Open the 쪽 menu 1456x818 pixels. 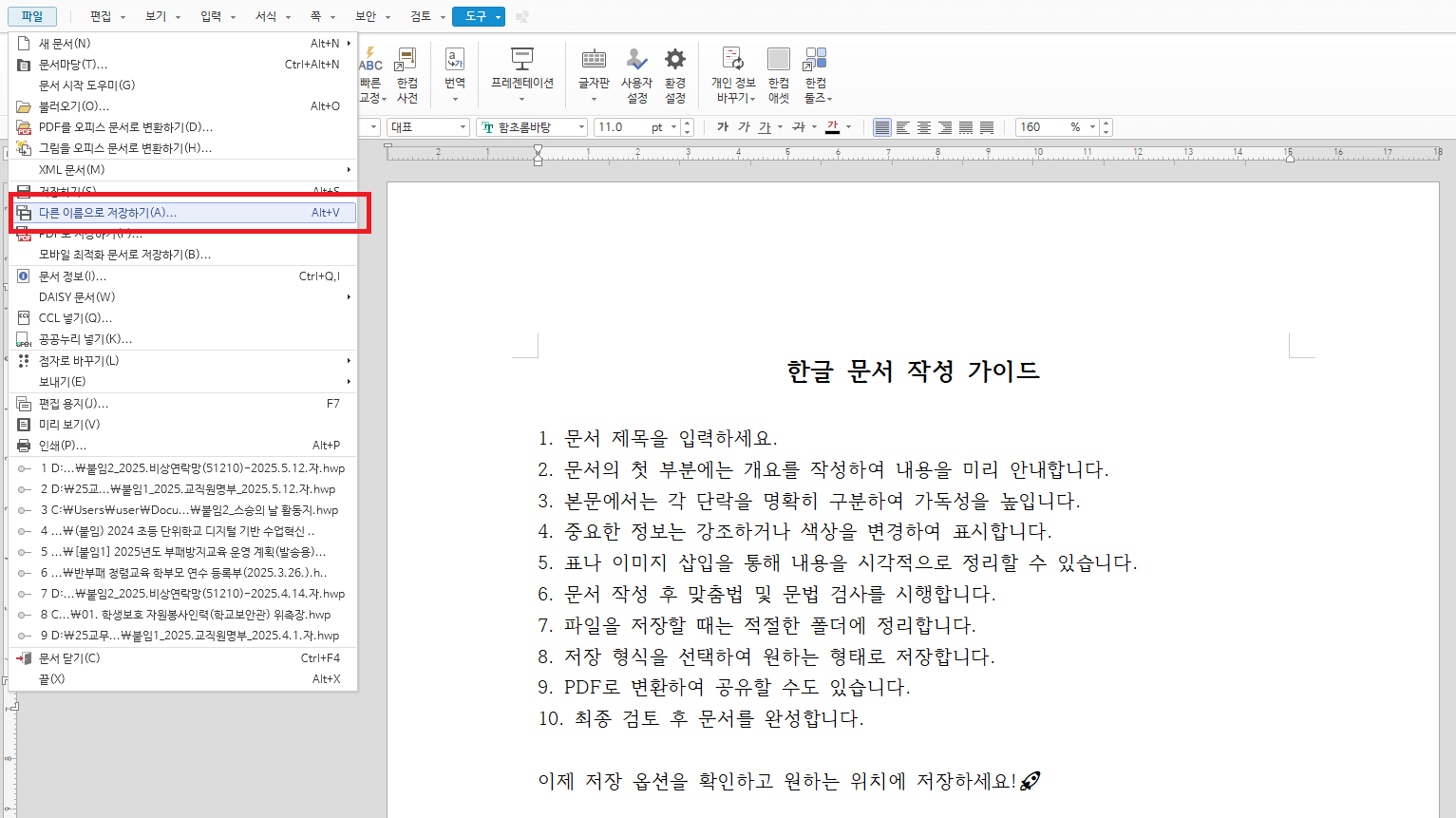coord(315,16)
